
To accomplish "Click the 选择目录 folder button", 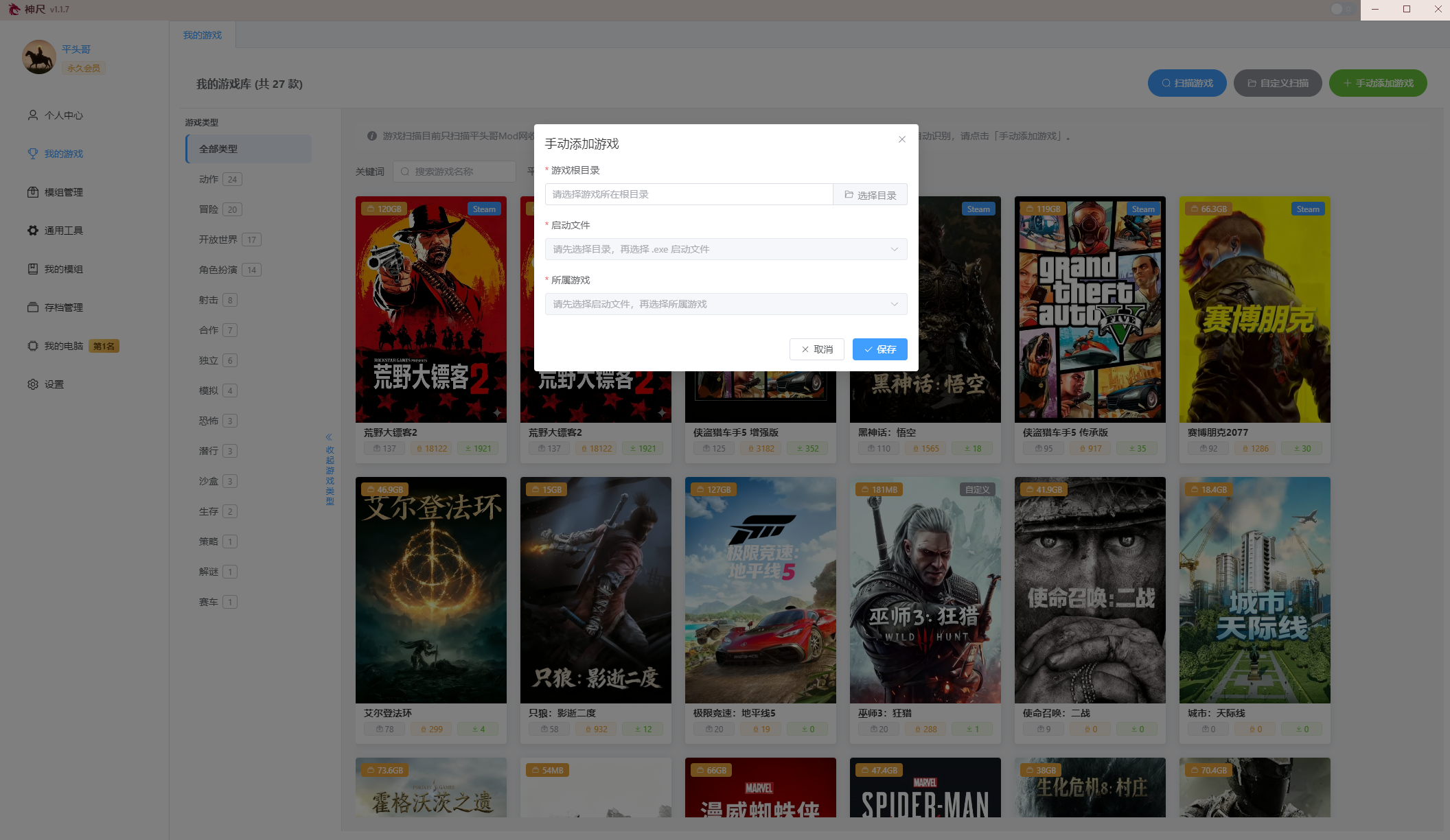I will click(x=871, y=195).
